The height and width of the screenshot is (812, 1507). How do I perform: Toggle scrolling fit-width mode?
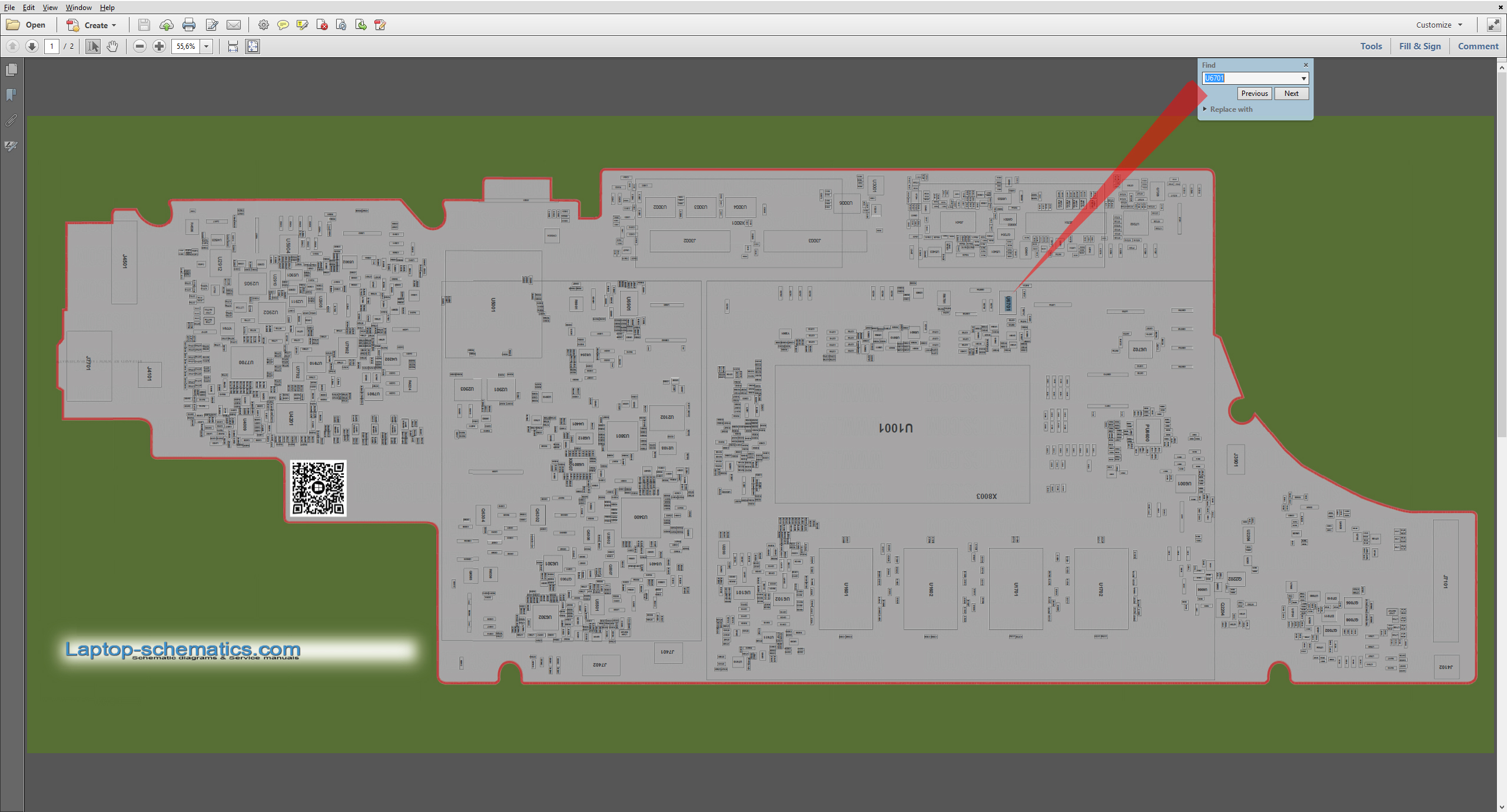point(233,46)
